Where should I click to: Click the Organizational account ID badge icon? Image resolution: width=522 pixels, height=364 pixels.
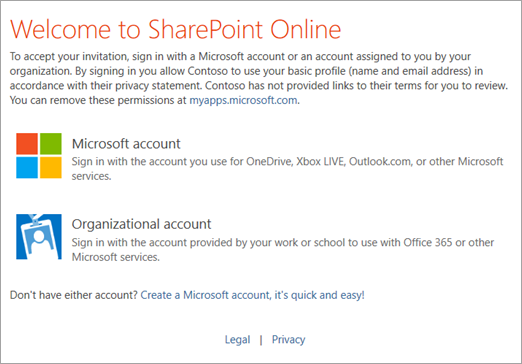click(x=39, y=237)
